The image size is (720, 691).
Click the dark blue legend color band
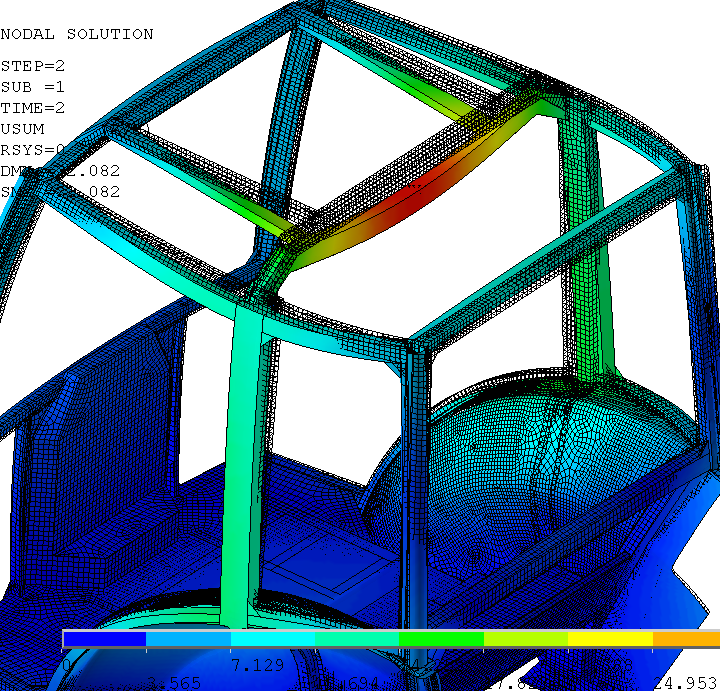tap(104, 638)
